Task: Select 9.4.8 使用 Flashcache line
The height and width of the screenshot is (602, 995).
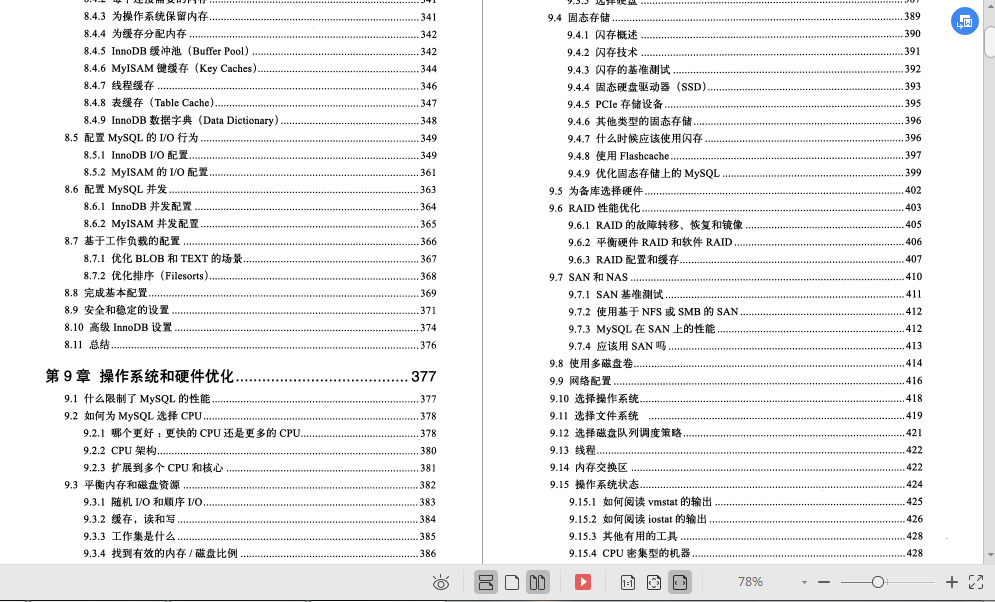Action: point(744,155)
